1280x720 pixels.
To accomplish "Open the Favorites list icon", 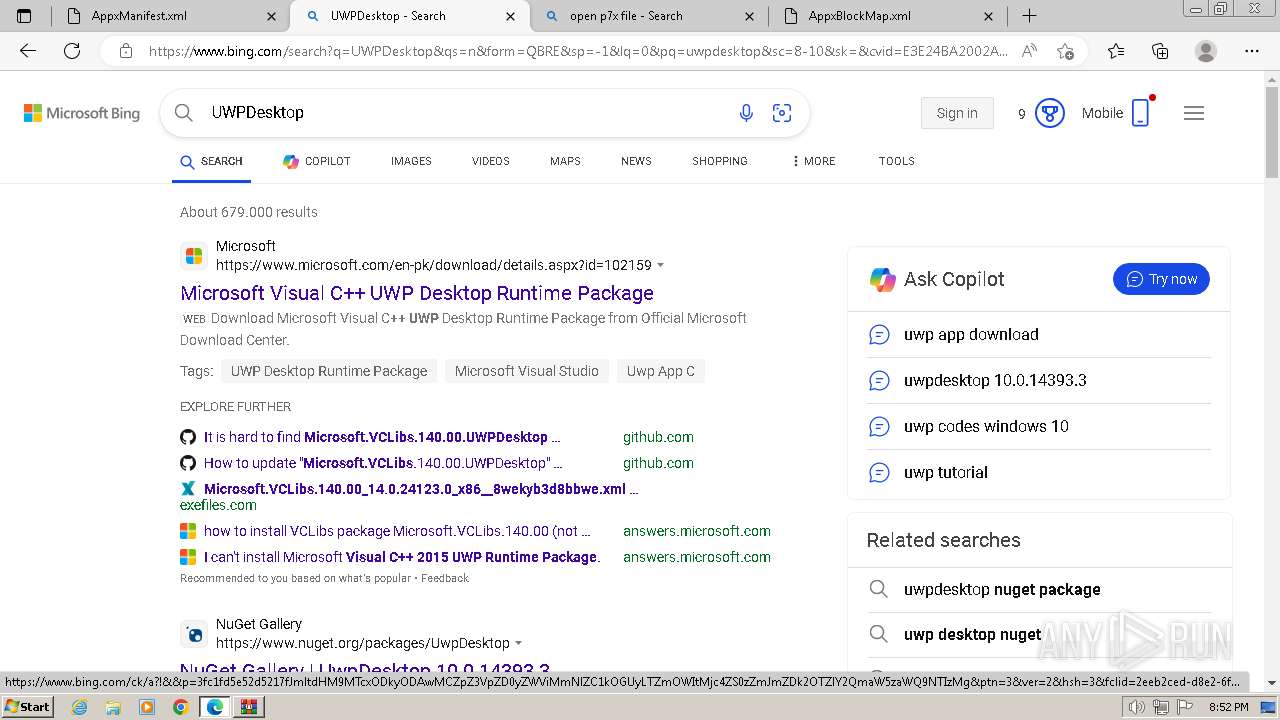I will 1116,51.
